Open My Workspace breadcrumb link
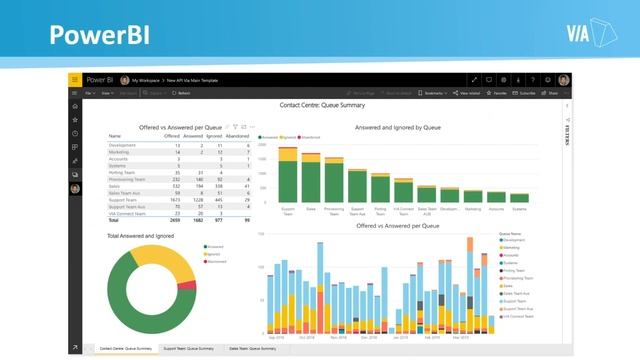The width and height of the screenshot is (640, 360). pos(146,80)
